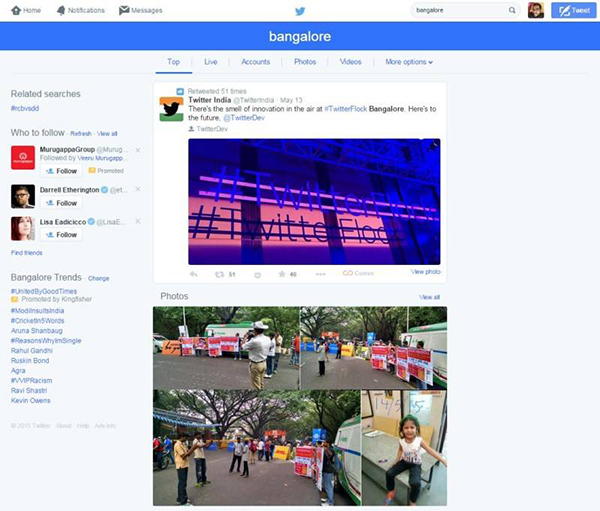View all photos in the Photos section
This screenshot has height=511, width=600.
[429, 297]
